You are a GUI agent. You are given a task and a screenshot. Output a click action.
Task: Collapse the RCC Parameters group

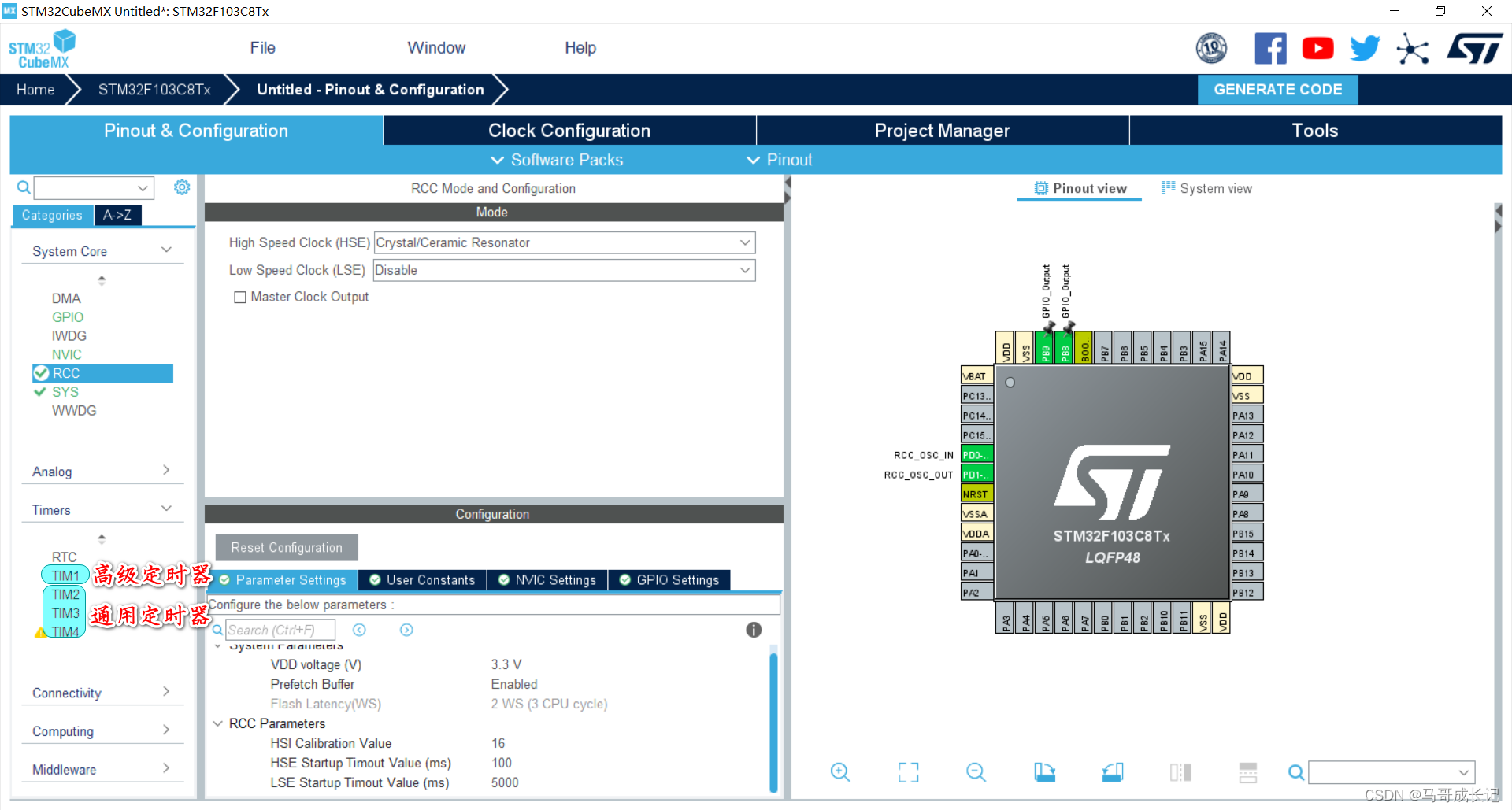tap(218, 723)
